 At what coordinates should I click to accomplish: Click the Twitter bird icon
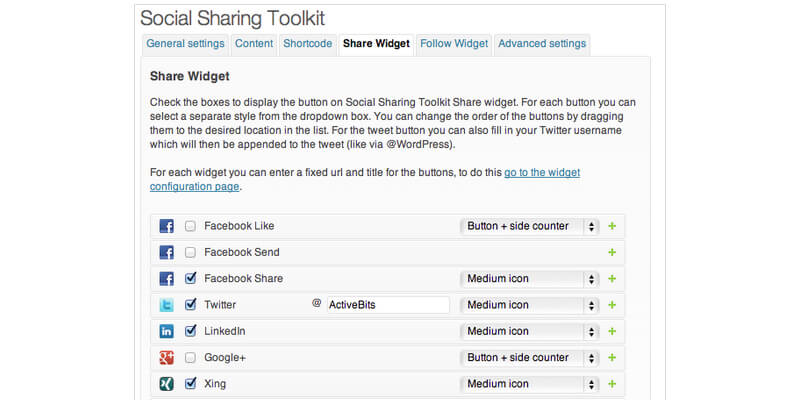[167, 305]
